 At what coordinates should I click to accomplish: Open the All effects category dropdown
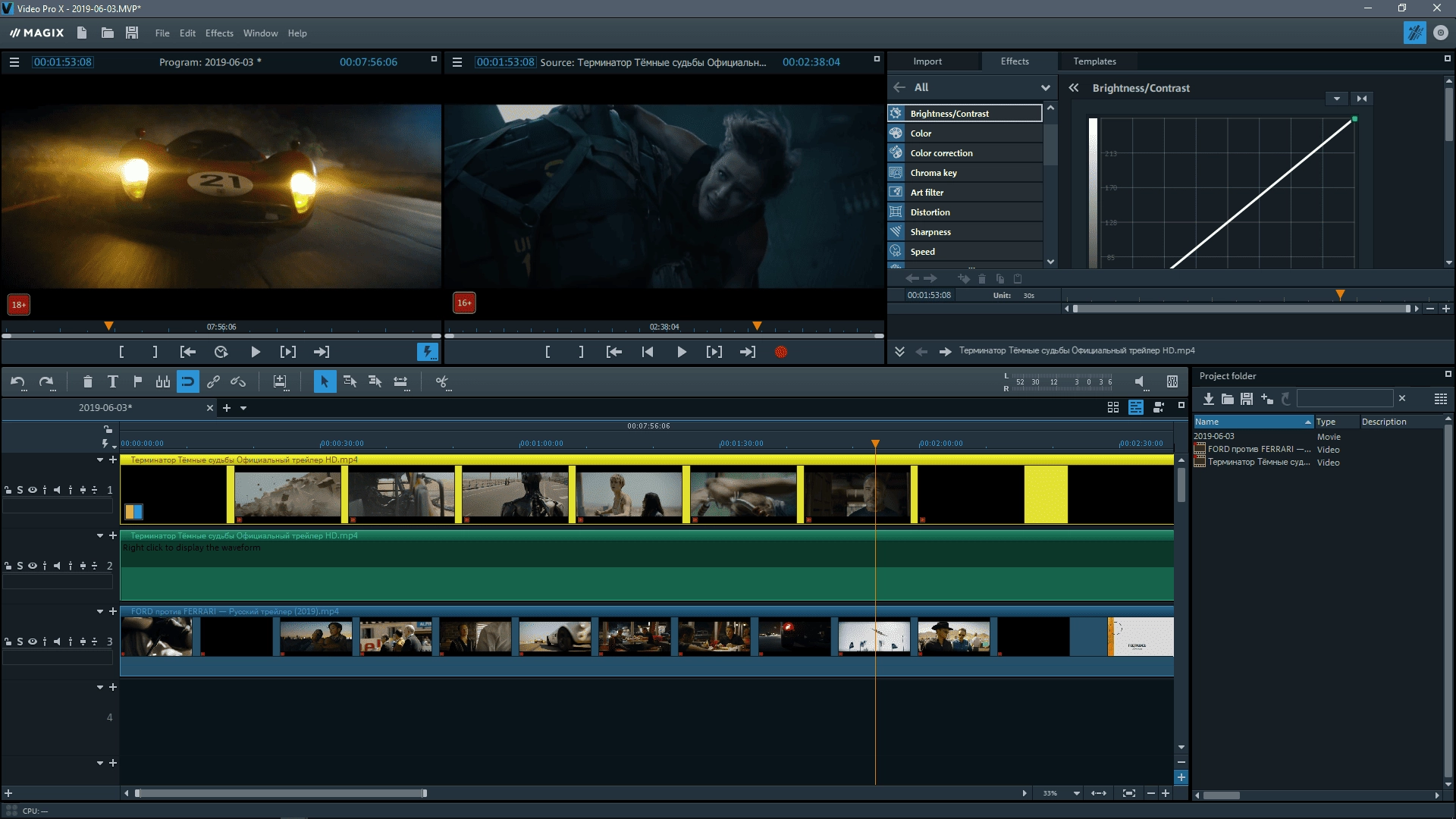click(x=1045, y=87)
